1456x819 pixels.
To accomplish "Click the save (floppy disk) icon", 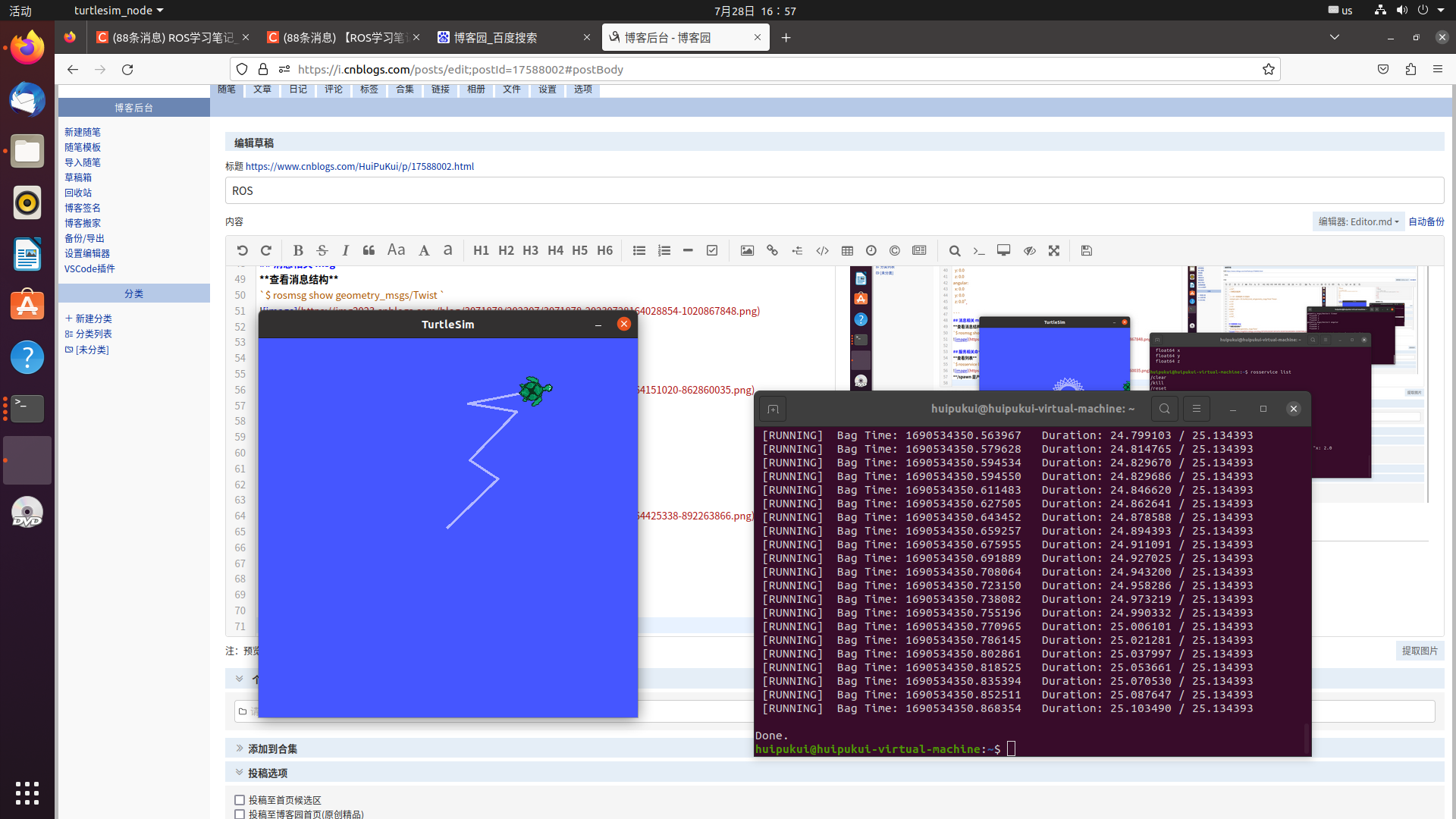I will click(1086, 250).
